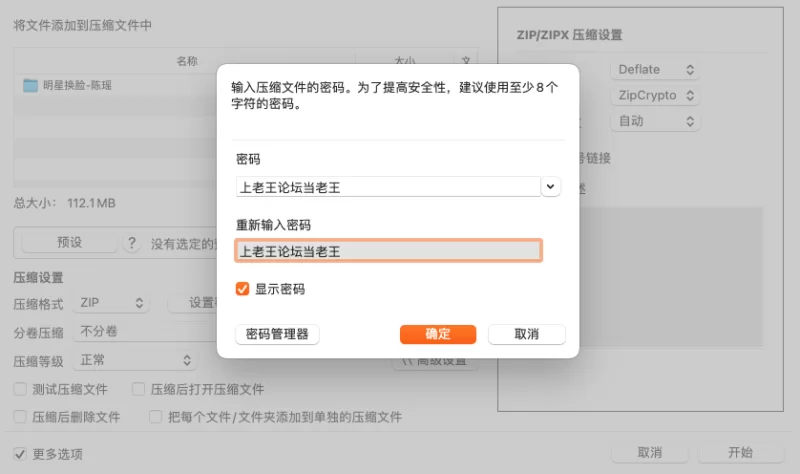This screenshot has height=474, width=800.
Task: Click the 密码 input field
Action: coord(387,186)
